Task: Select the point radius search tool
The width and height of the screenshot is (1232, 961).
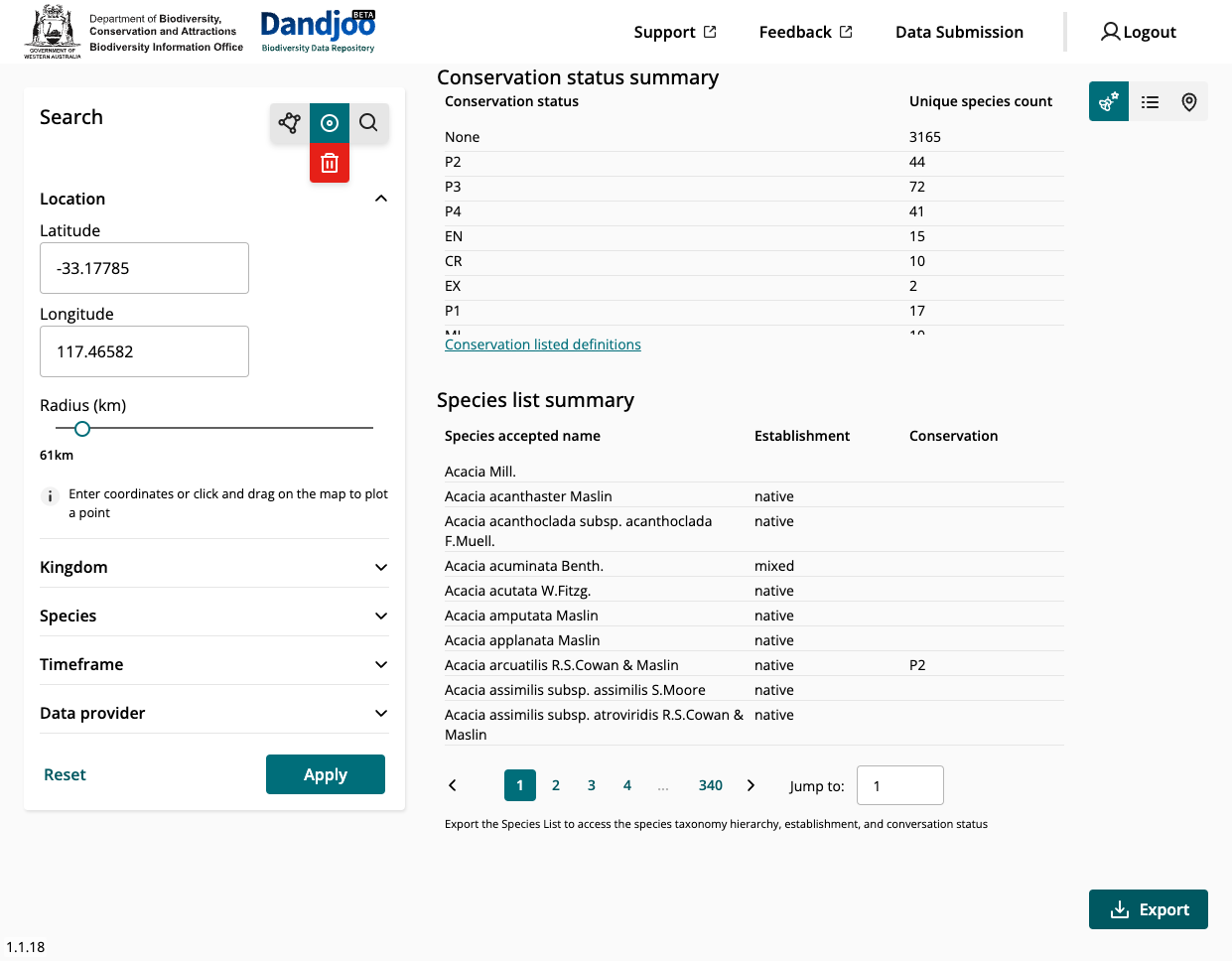Action: pos(330,123)
